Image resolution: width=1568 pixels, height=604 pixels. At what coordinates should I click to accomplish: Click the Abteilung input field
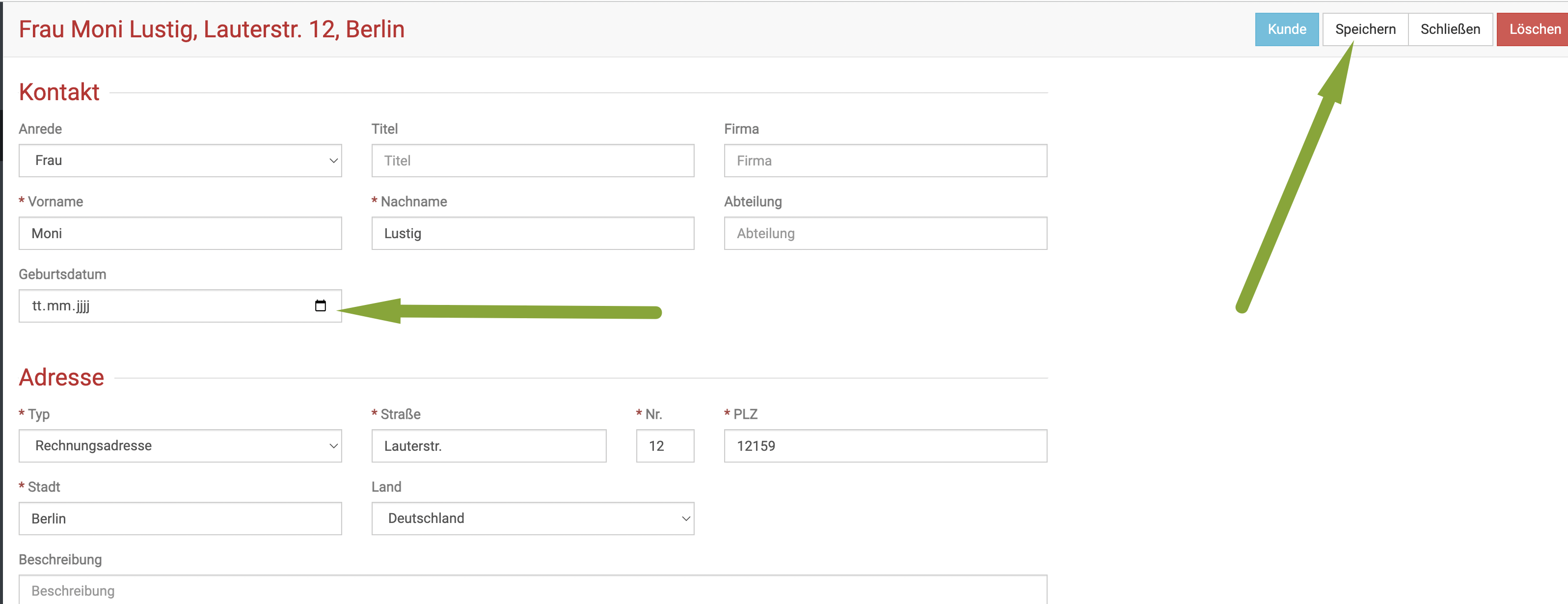click(x=885, y=233)
